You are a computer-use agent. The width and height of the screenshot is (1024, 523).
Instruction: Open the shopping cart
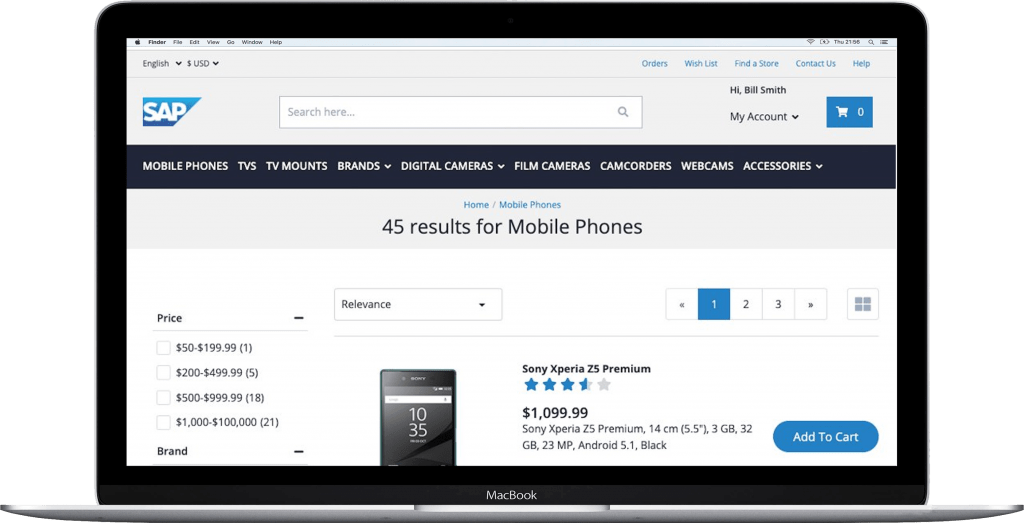[x=849, y=112]
